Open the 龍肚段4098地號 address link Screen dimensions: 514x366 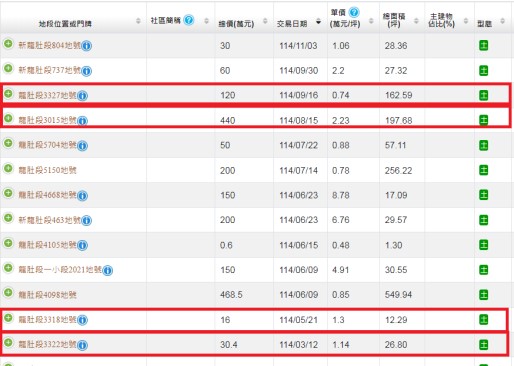pos(47,295)
